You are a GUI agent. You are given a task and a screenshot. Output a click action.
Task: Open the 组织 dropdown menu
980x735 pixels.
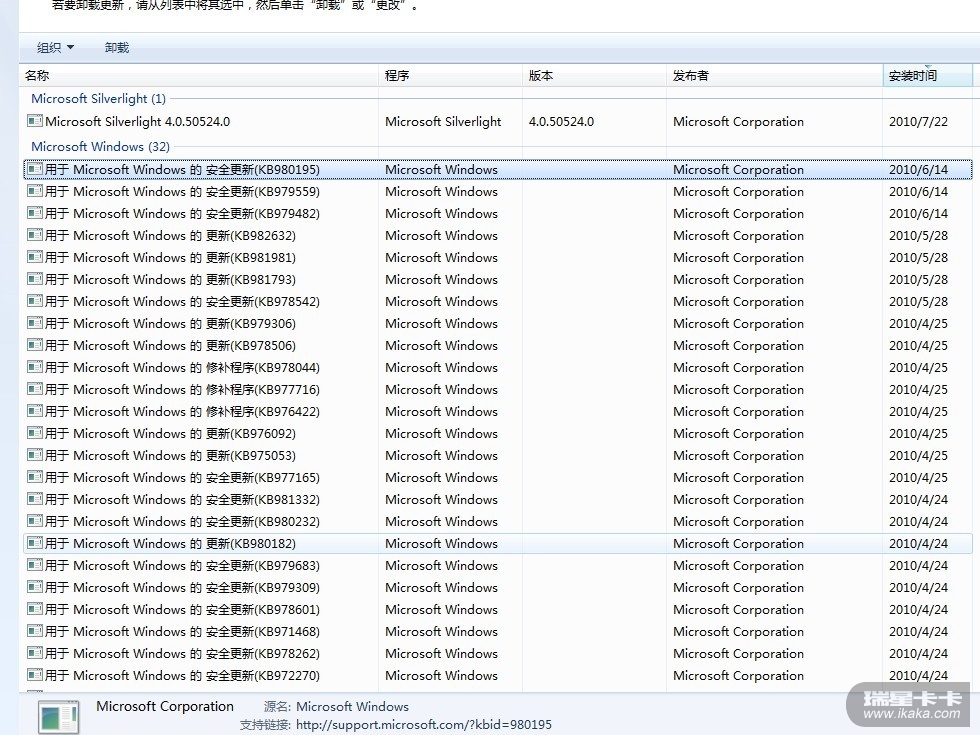pos(55,48)
